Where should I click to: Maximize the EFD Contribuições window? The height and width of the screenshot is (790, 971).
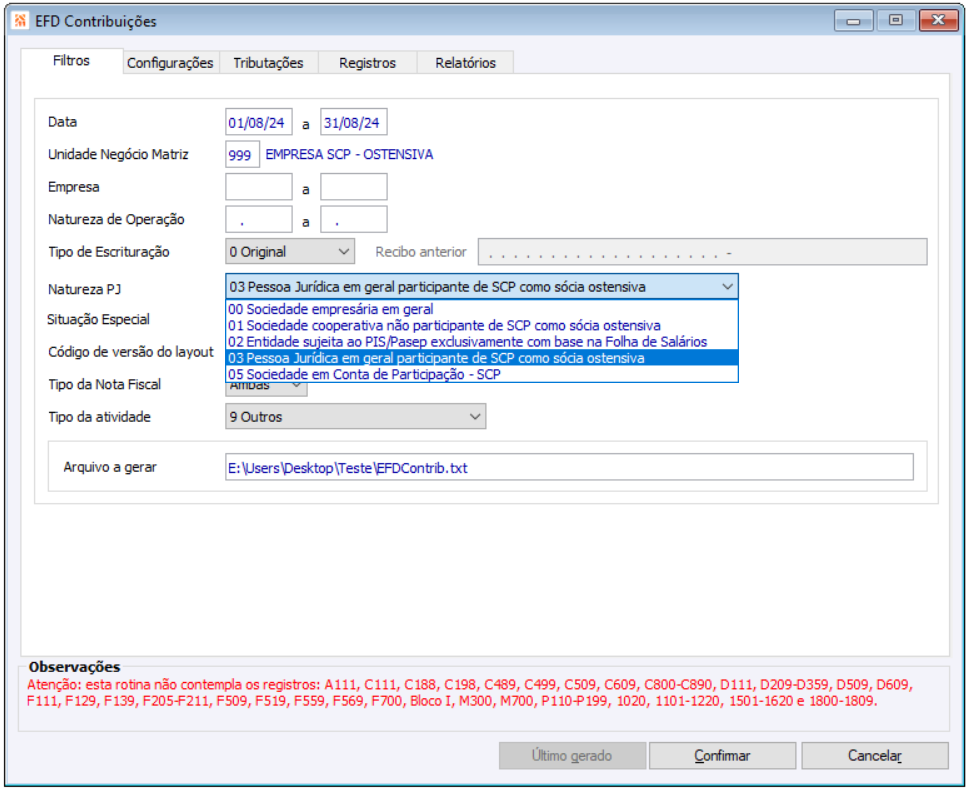pos(895,20)
